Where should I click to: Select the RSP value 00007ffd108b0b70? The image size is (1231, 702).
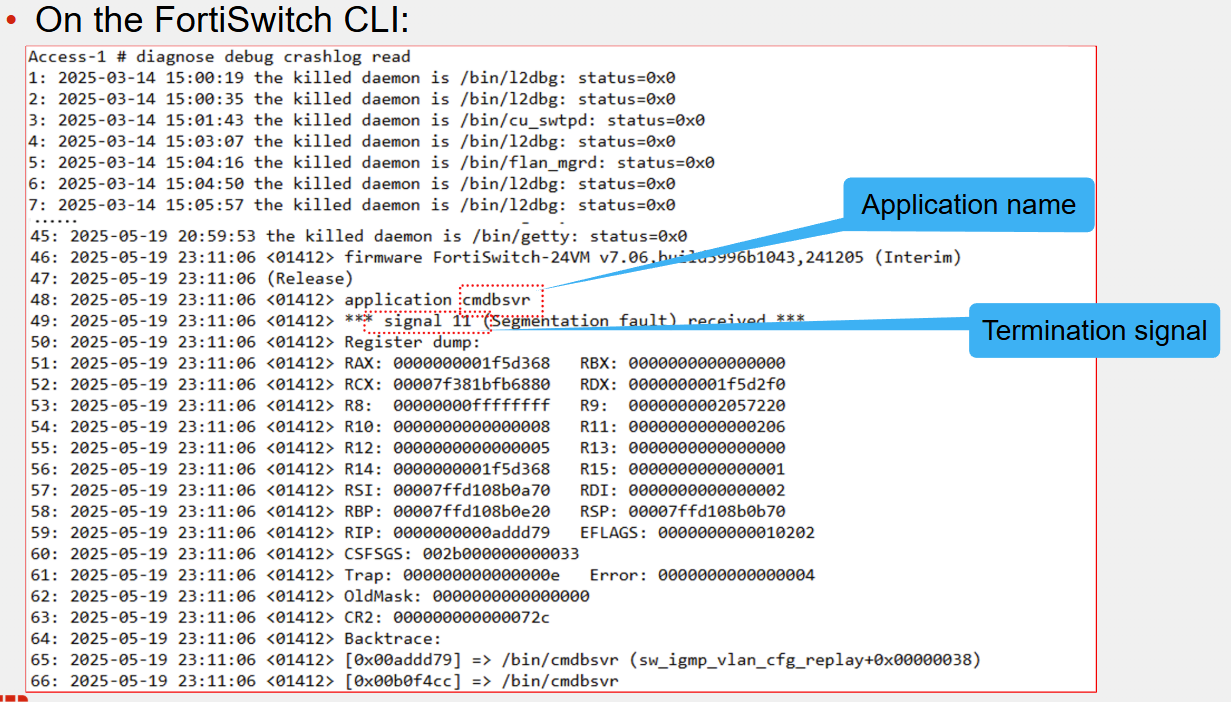pos(707,512)
